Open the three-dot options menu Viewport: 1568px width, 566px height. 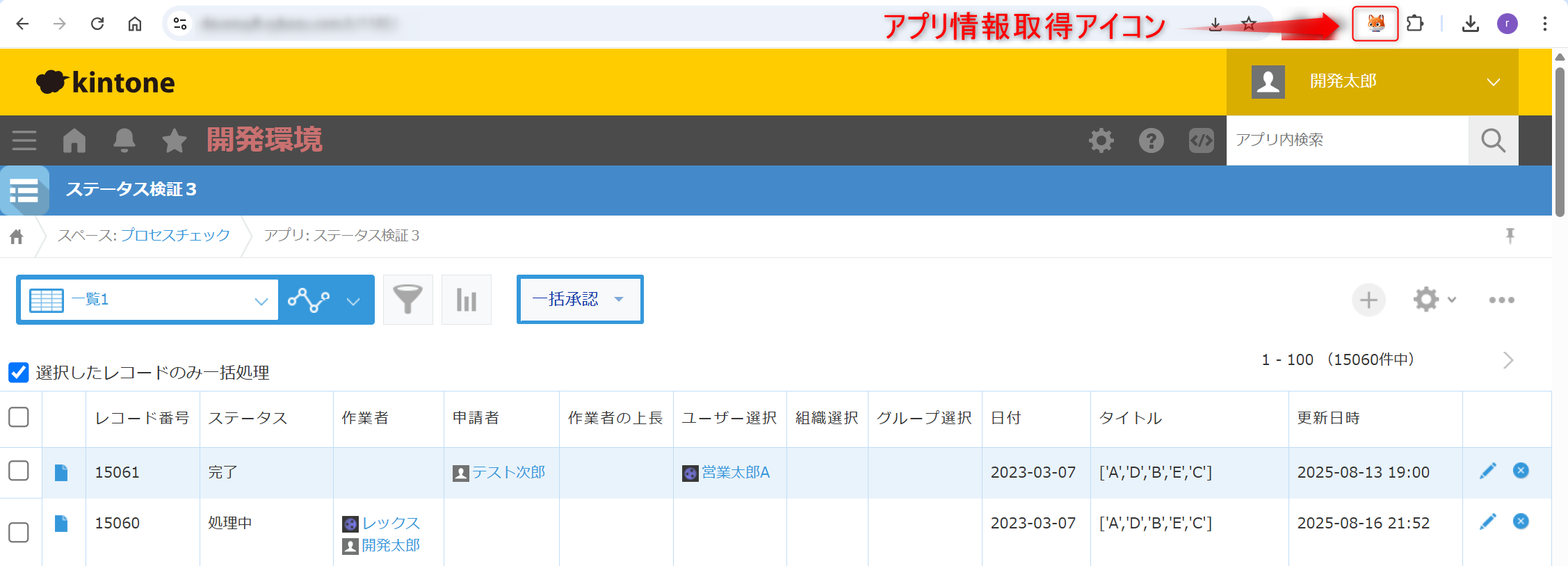pos(1501,300)
